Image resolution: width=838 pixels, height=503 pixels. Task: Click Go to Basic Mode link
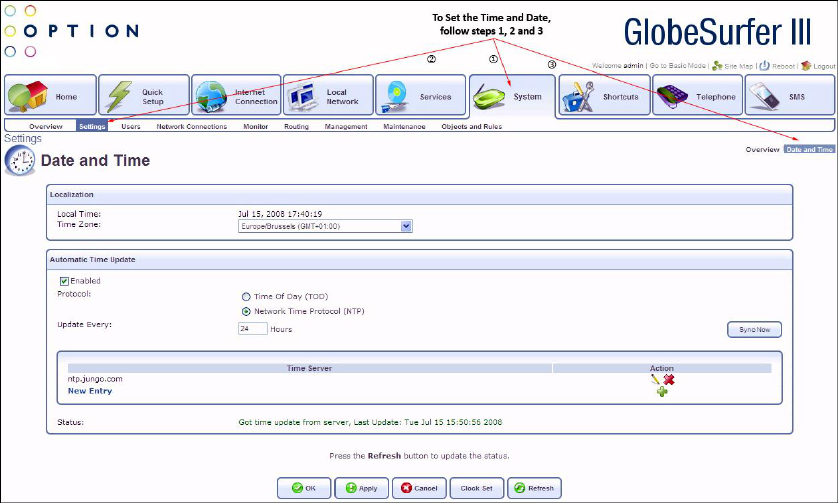click(x=677, y=66)
